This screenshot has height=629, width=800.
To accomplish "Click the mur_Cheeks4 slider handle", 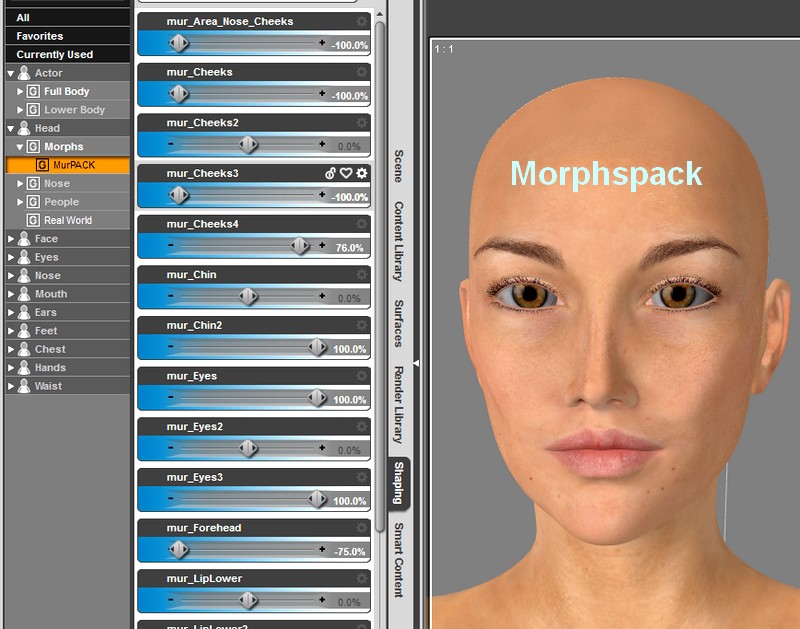I will tap(300, 246).
